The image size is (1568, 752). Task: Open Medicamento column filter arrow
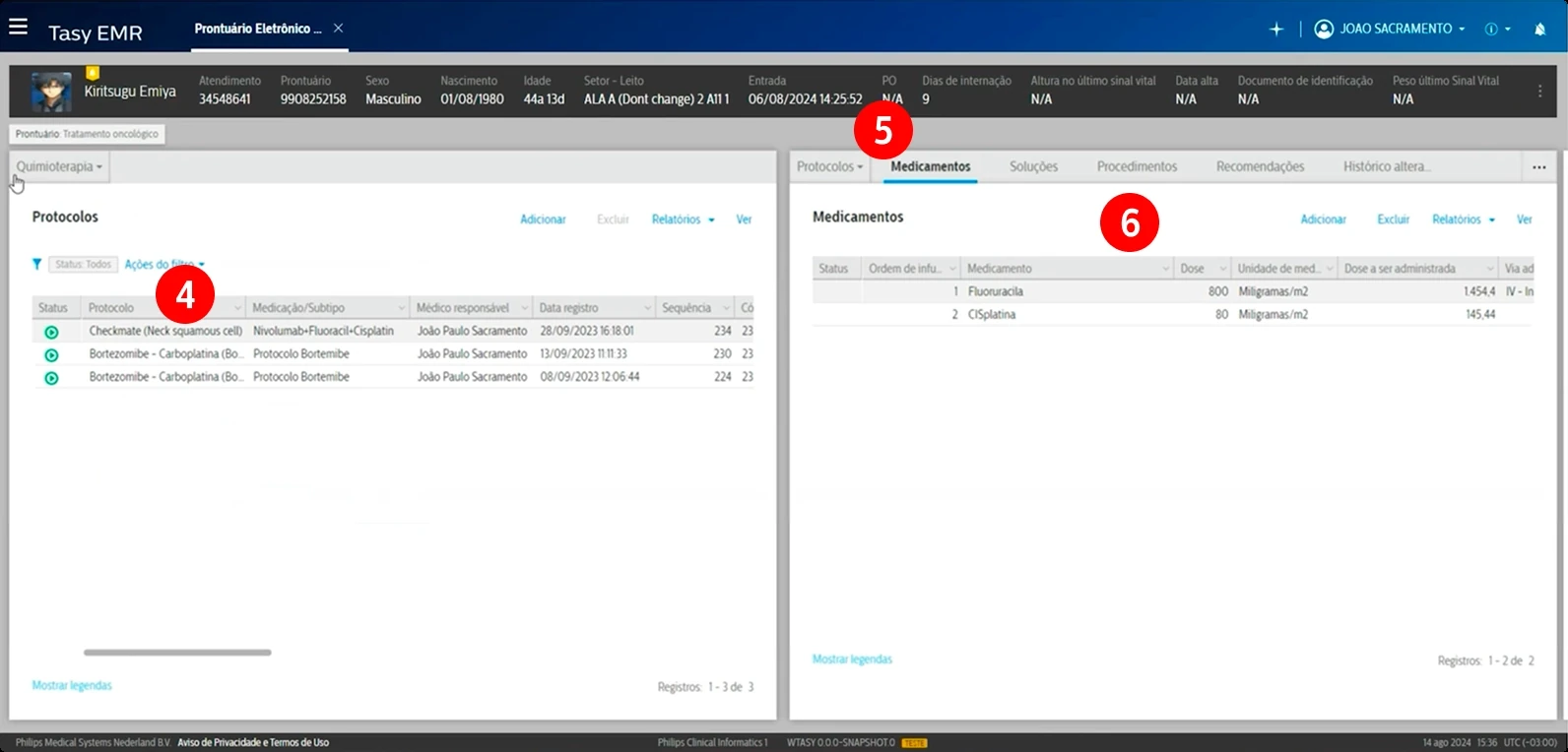(x=1166, y=269)
